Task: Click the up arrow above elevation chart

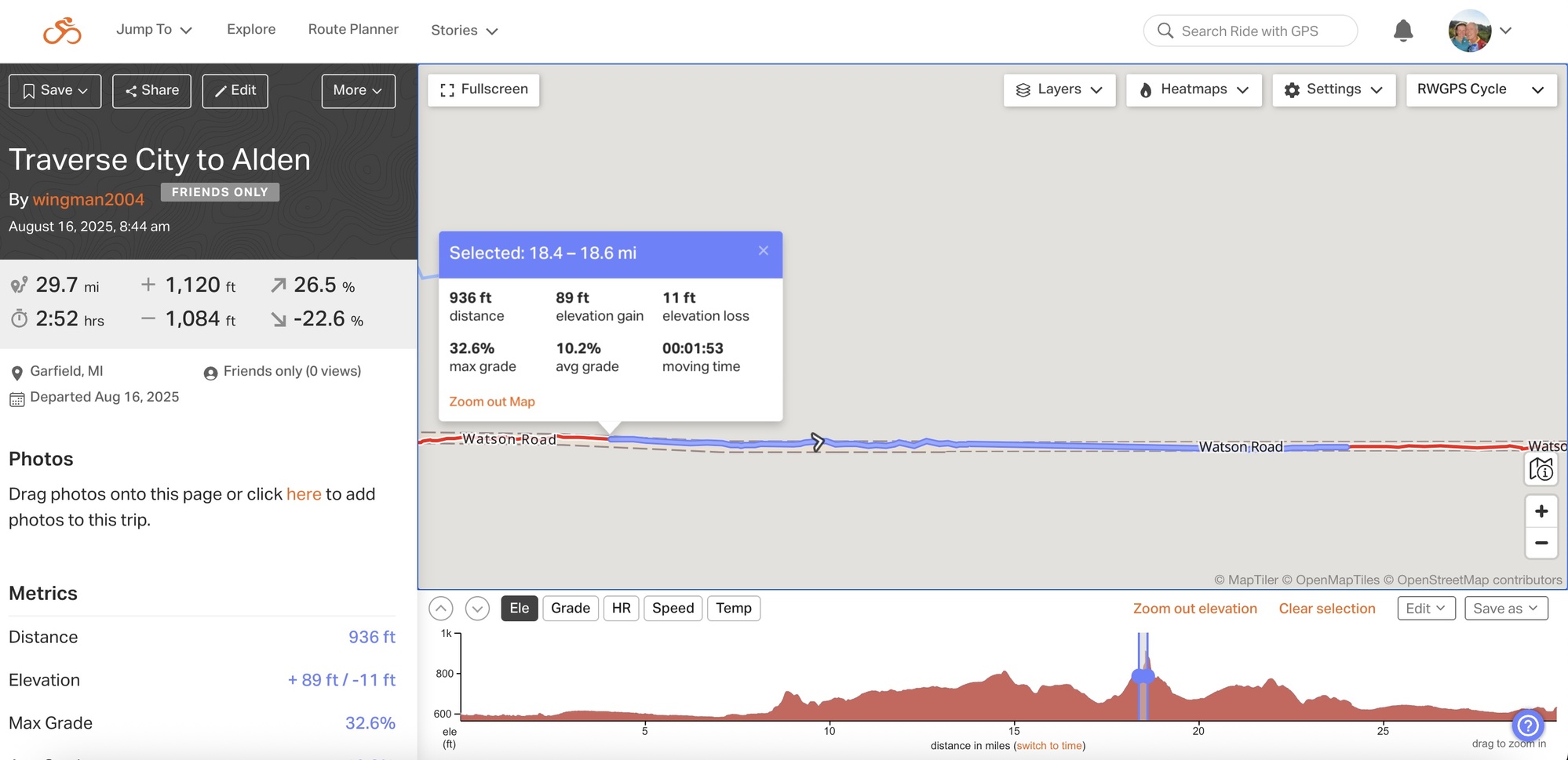Action: click(441, 609)
